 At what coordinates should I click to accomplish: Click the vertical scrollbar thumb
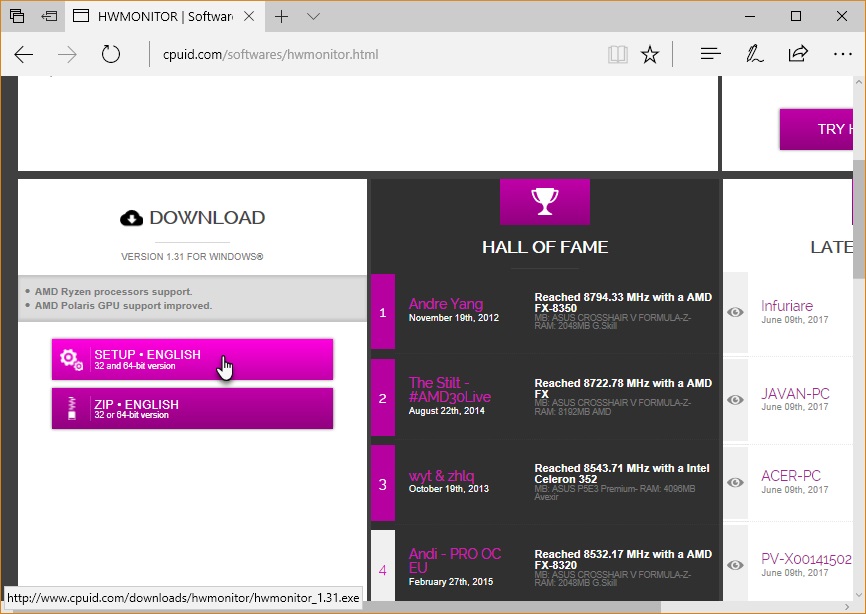[x=859, y=215]
